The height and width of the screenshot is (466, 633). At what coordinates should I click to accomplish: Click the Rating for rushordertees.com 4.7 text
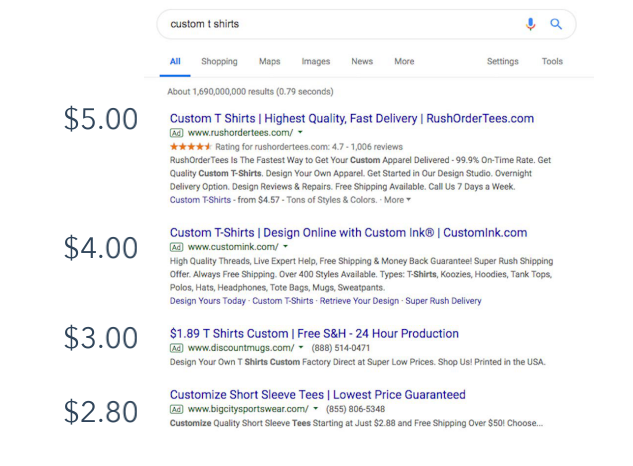coord(309,147)
